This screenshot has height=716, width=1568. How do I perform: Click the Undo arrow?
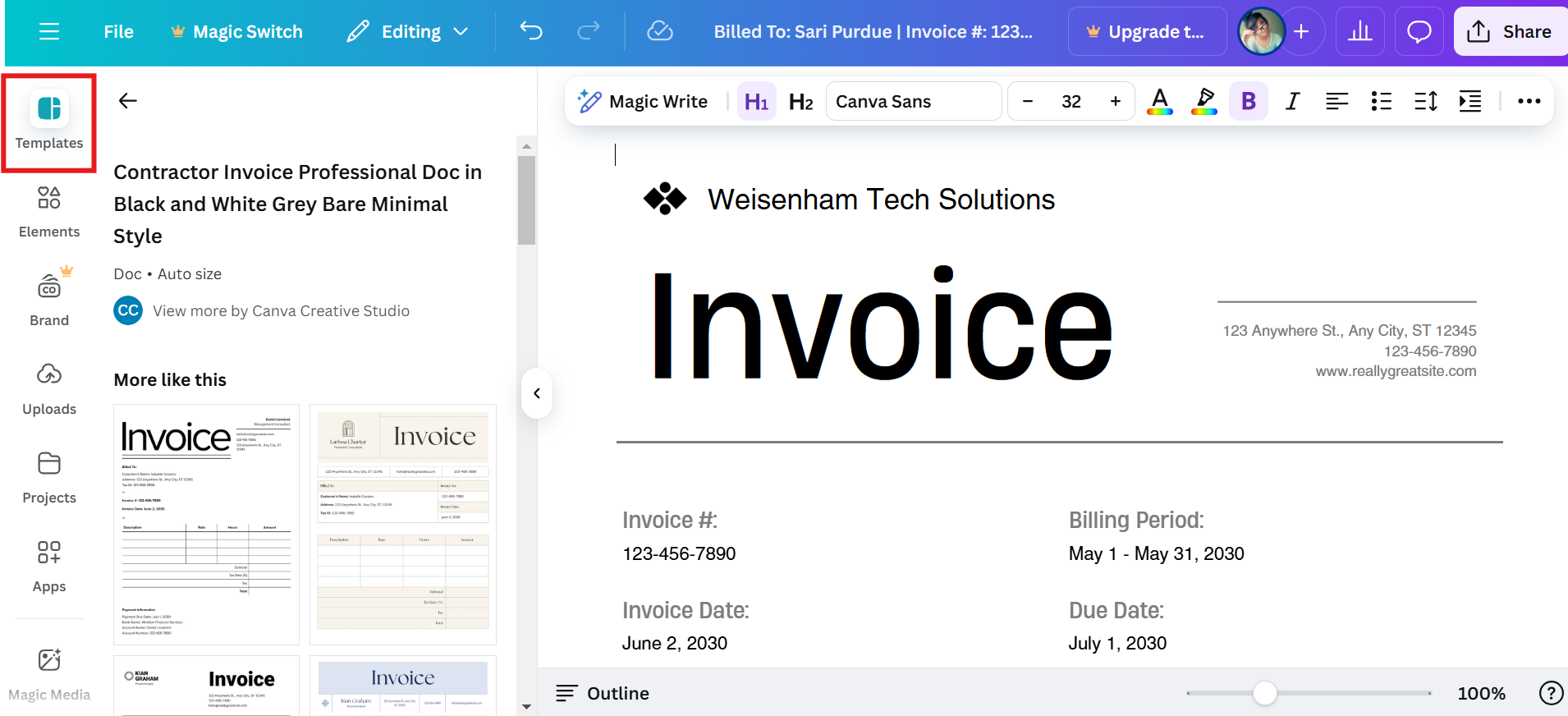[531, 32]
